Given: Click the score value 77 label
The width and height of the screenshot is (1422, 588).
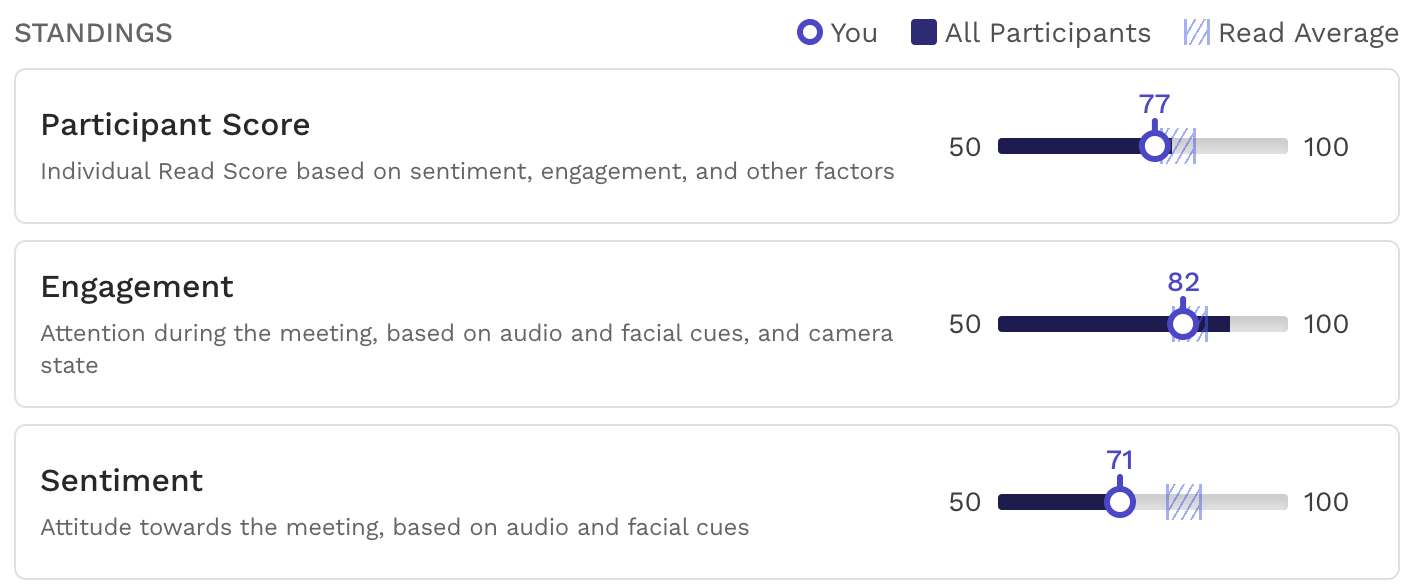Looking at the screenshot, I should point(1154,104).
